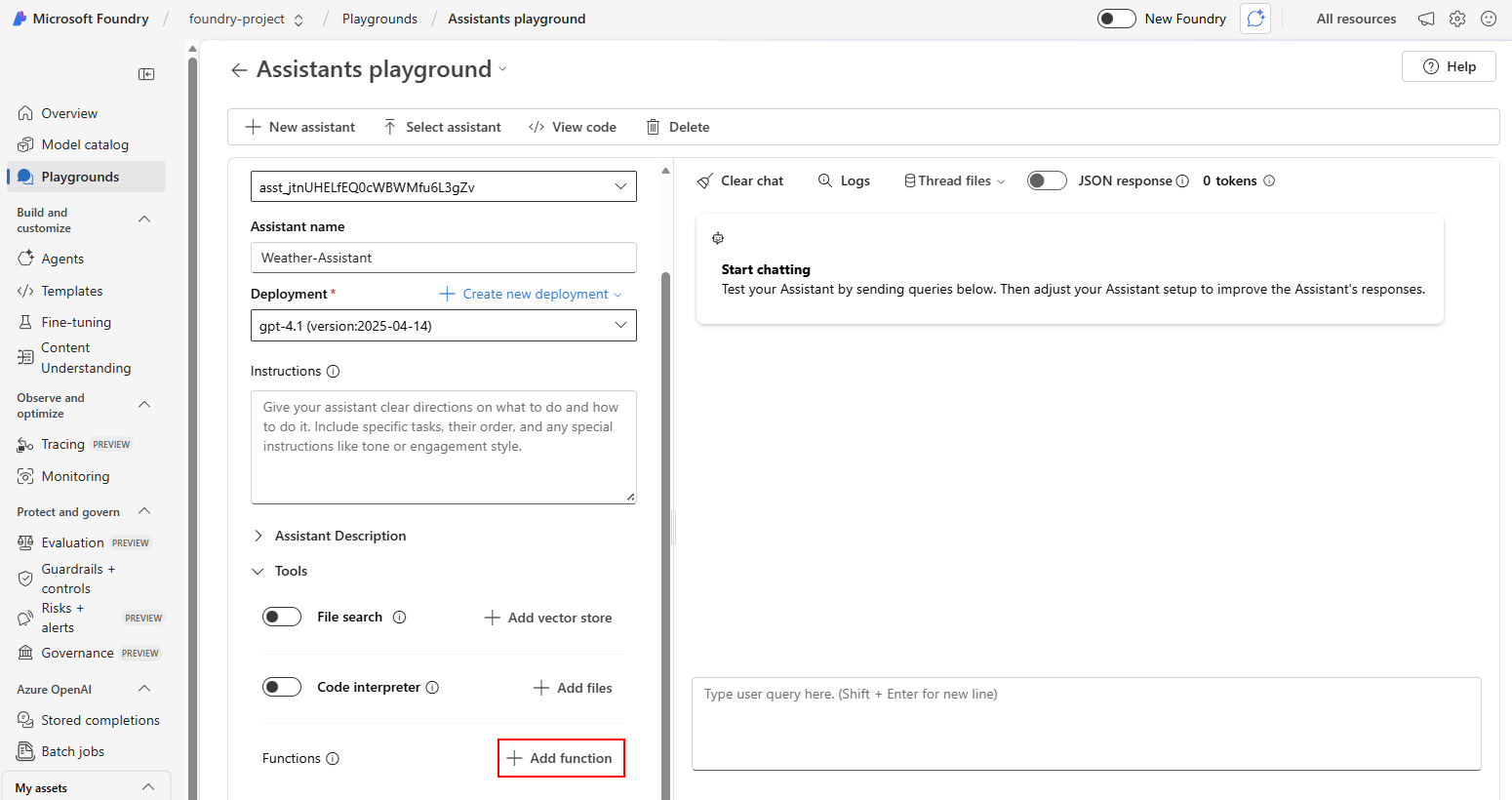Image resolution: width=1512 pixels, height=800 pixels.
Task: Open Governance in the sidebar
Action: click(x=77, y=653)
